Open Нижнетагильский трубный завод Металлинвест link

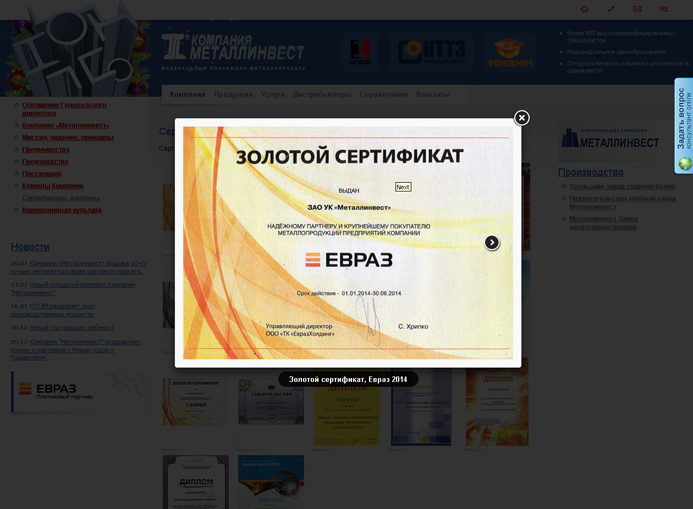[x=622, y=202]
